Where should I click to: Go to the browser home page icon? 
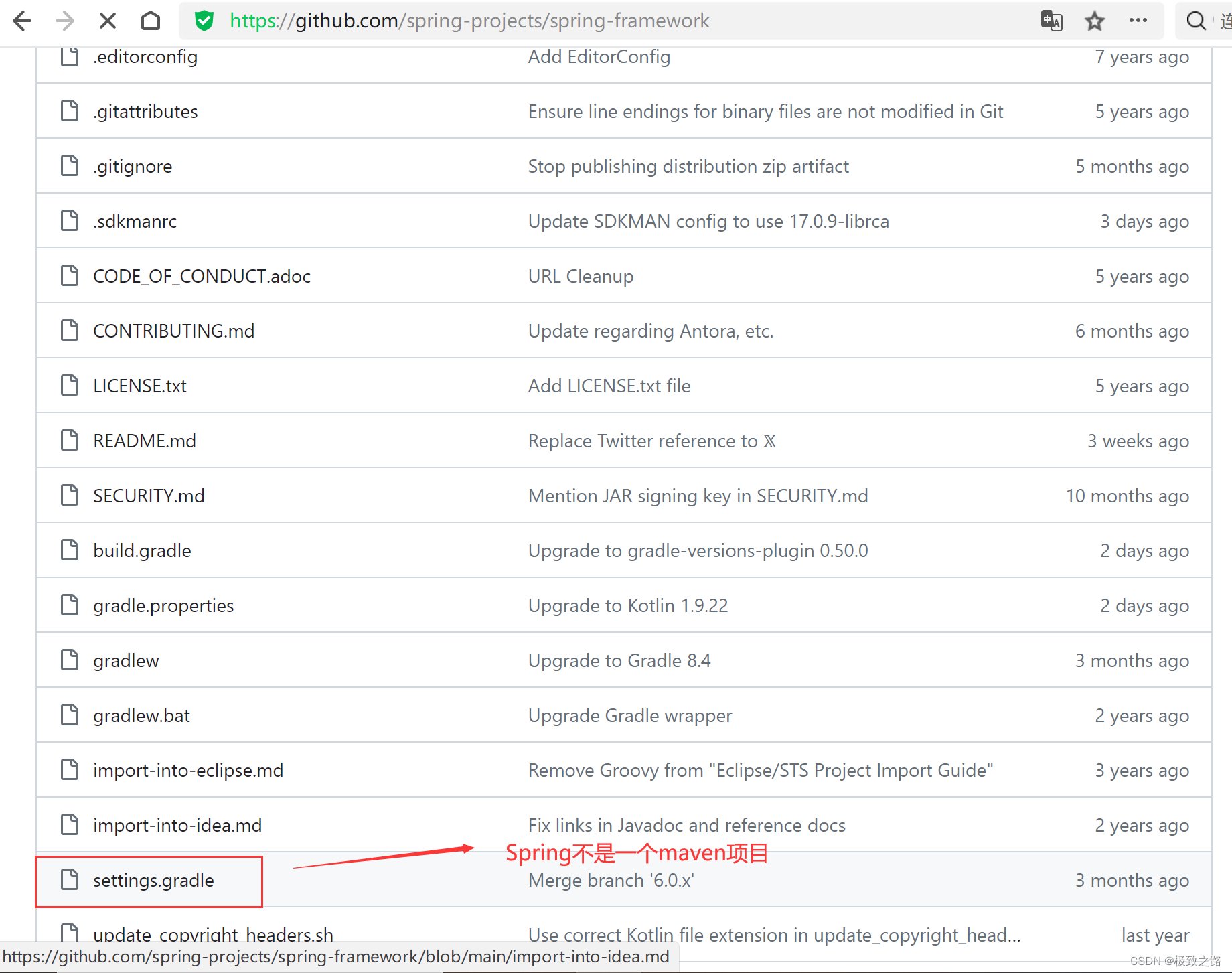click(151, 21)
